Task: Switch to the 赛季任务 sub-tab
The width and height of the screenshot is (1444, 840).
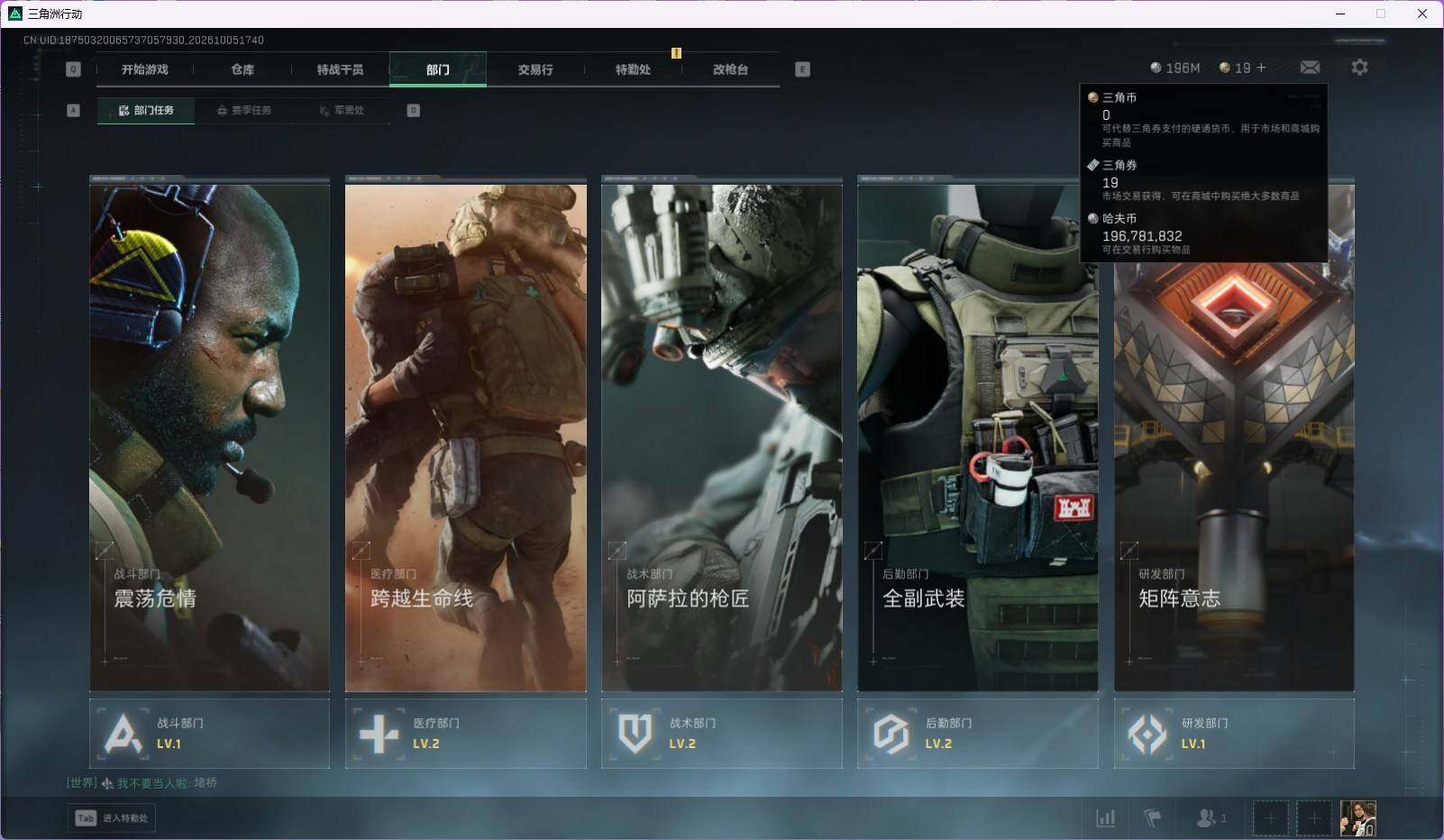Action: pos(243,110)
